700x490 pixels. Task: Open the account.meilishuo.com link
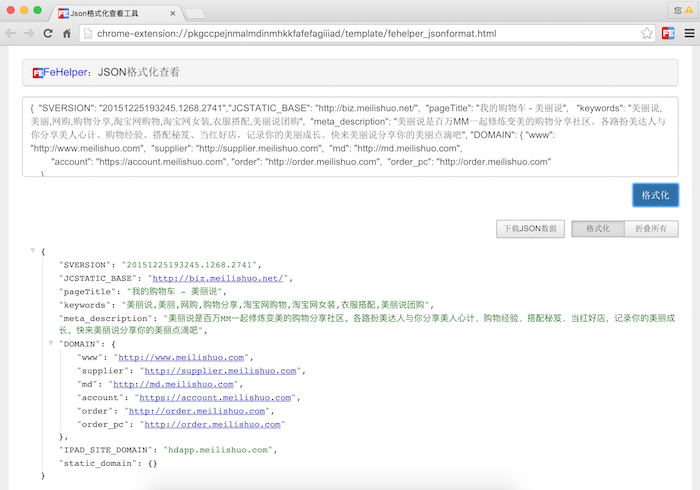[215, 398]
